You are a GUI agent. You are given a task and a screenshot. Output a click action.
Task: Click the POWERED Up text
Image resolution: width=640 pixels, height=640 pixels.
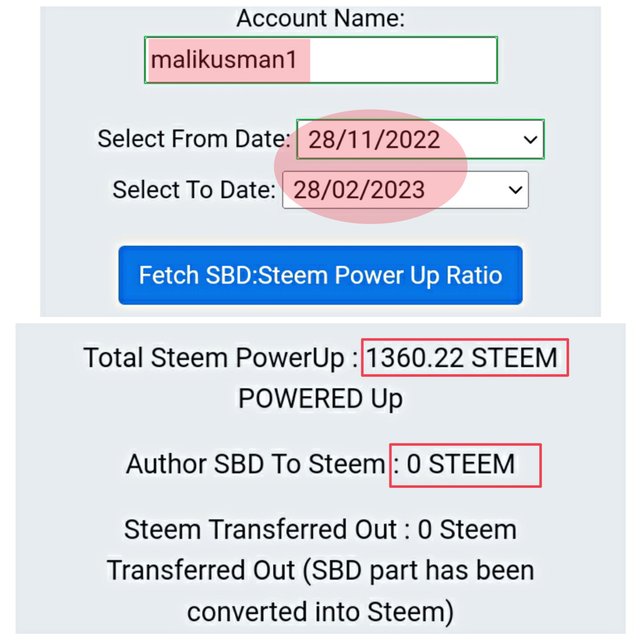pyautogui.click(x=320, y=398)
